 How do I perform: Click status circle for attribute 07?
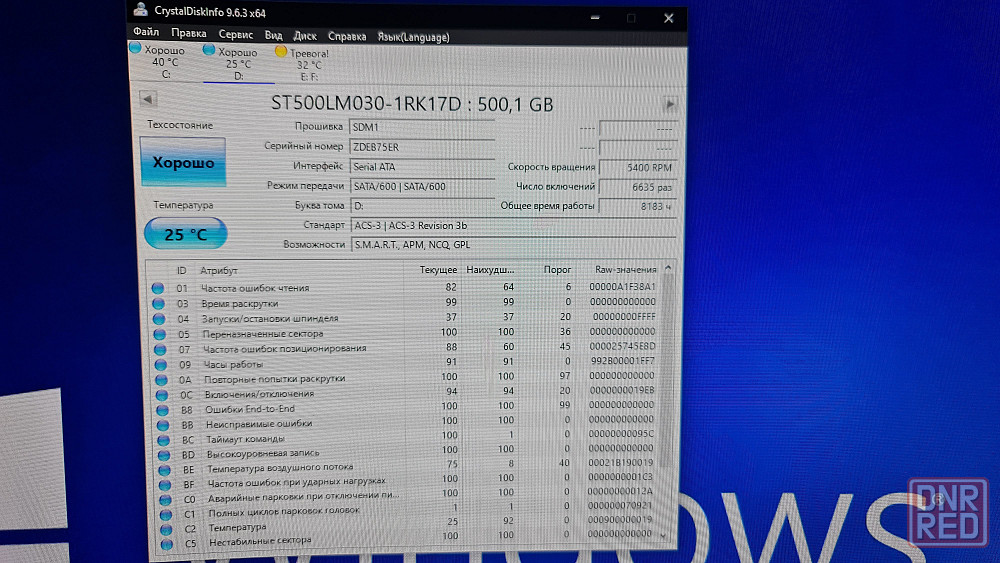click(160, 349)
